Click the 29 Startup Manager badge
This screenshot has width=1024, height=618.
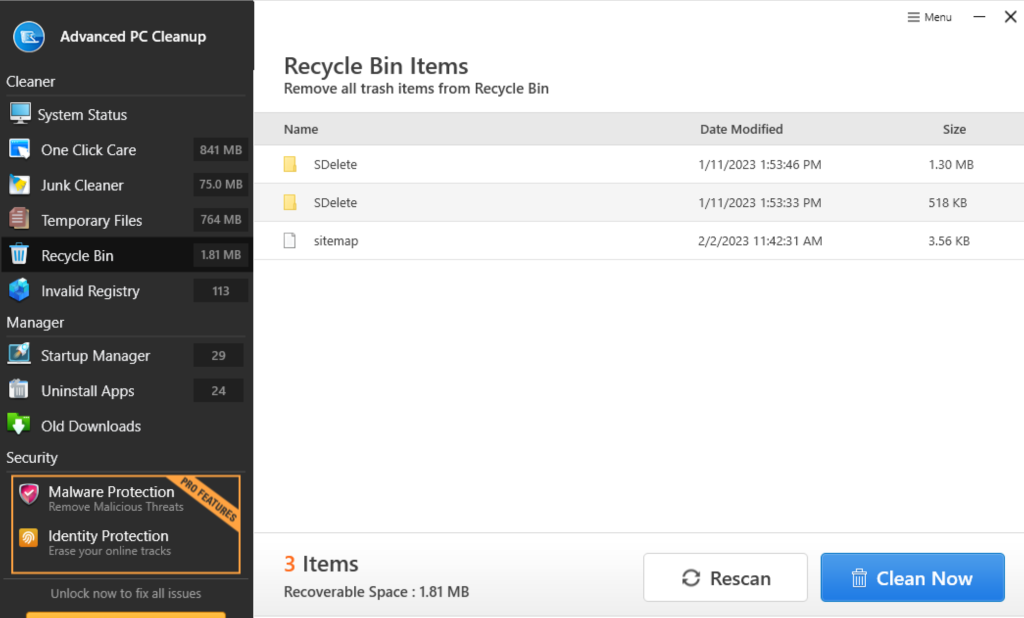(218, 355)
